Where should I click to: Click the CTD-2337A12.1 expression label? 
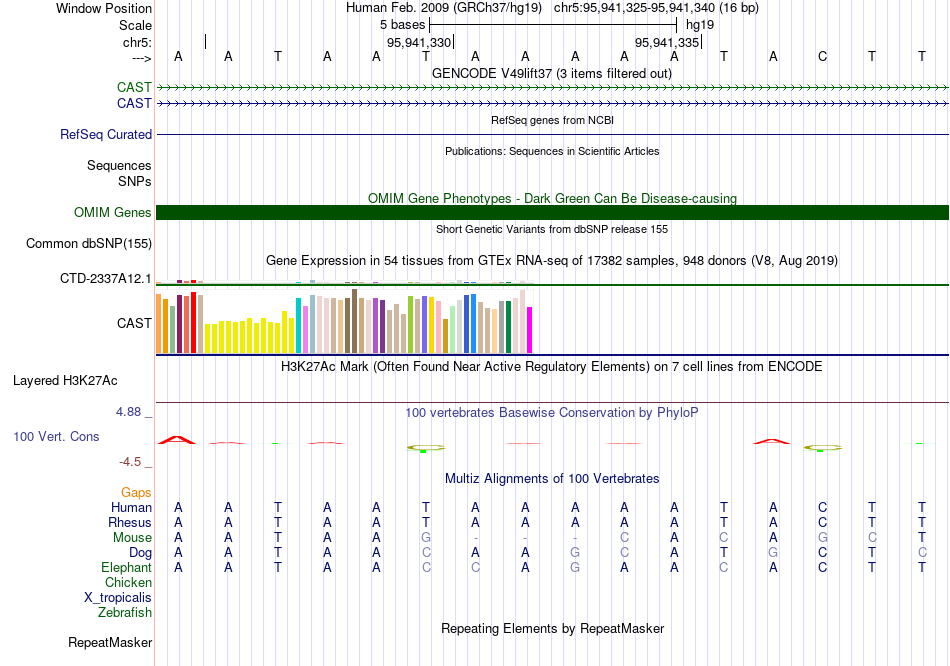coord(105,278)
